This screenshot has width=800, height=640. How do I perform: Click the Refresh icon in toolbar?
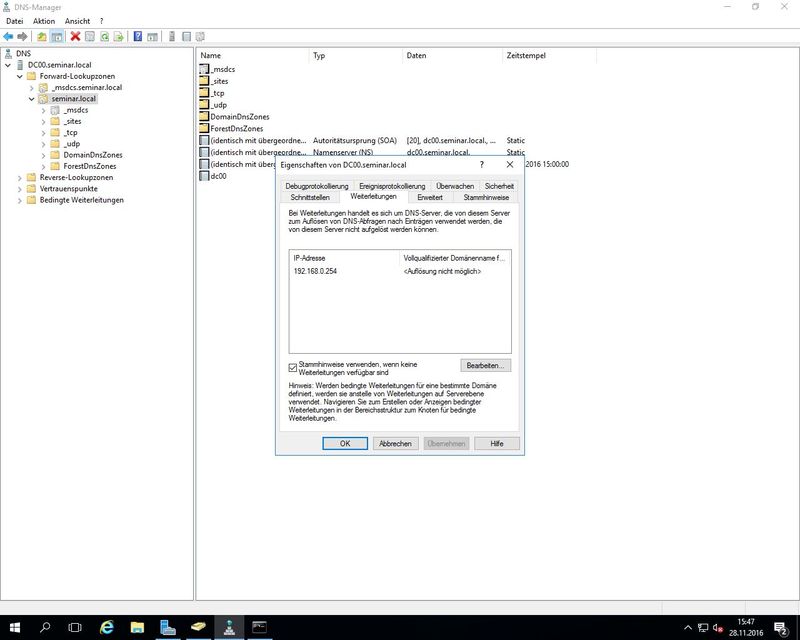[104, 37]
